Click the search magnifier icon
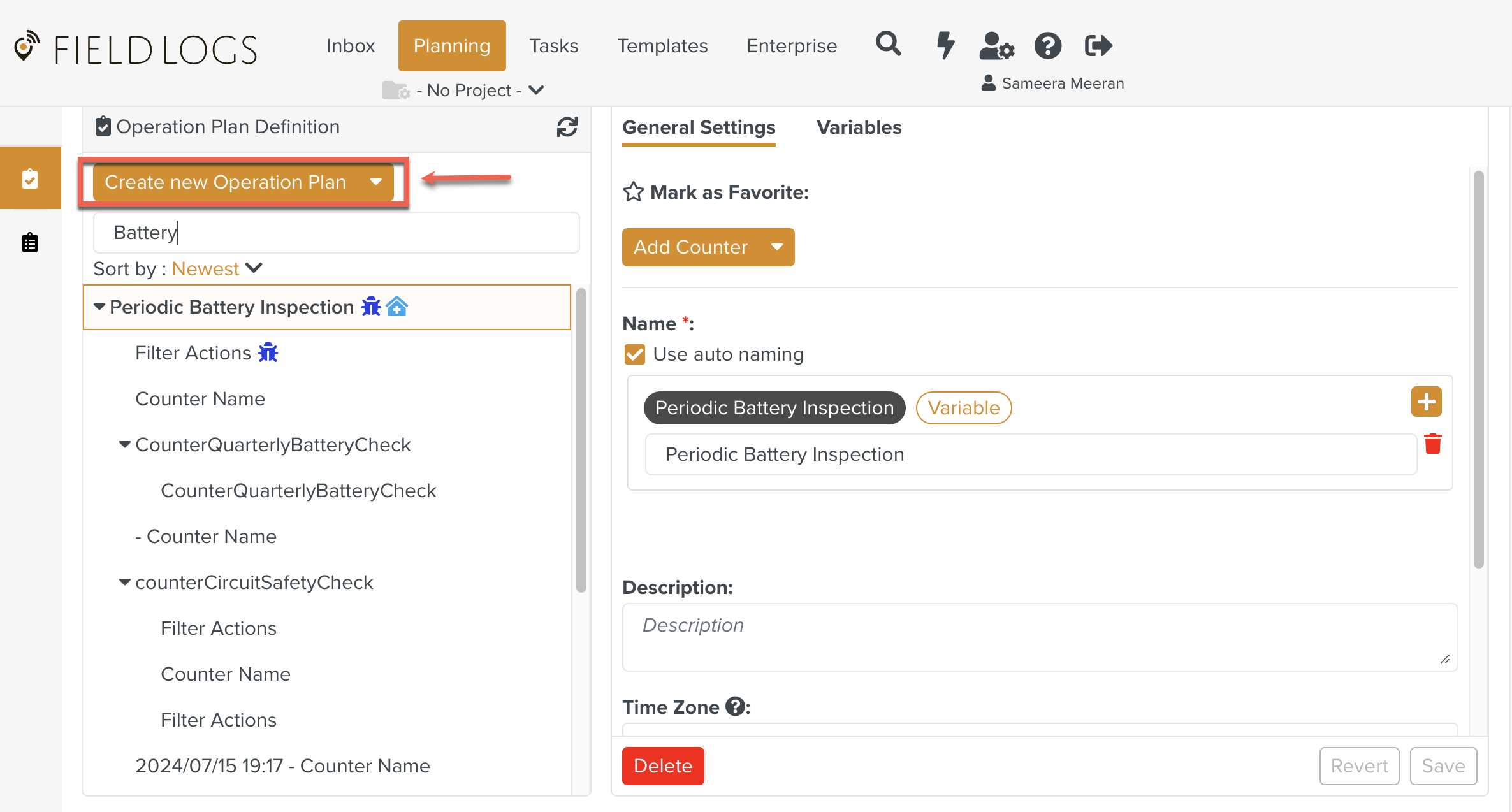Screen dimensions: 1512x812 (888, 45)
